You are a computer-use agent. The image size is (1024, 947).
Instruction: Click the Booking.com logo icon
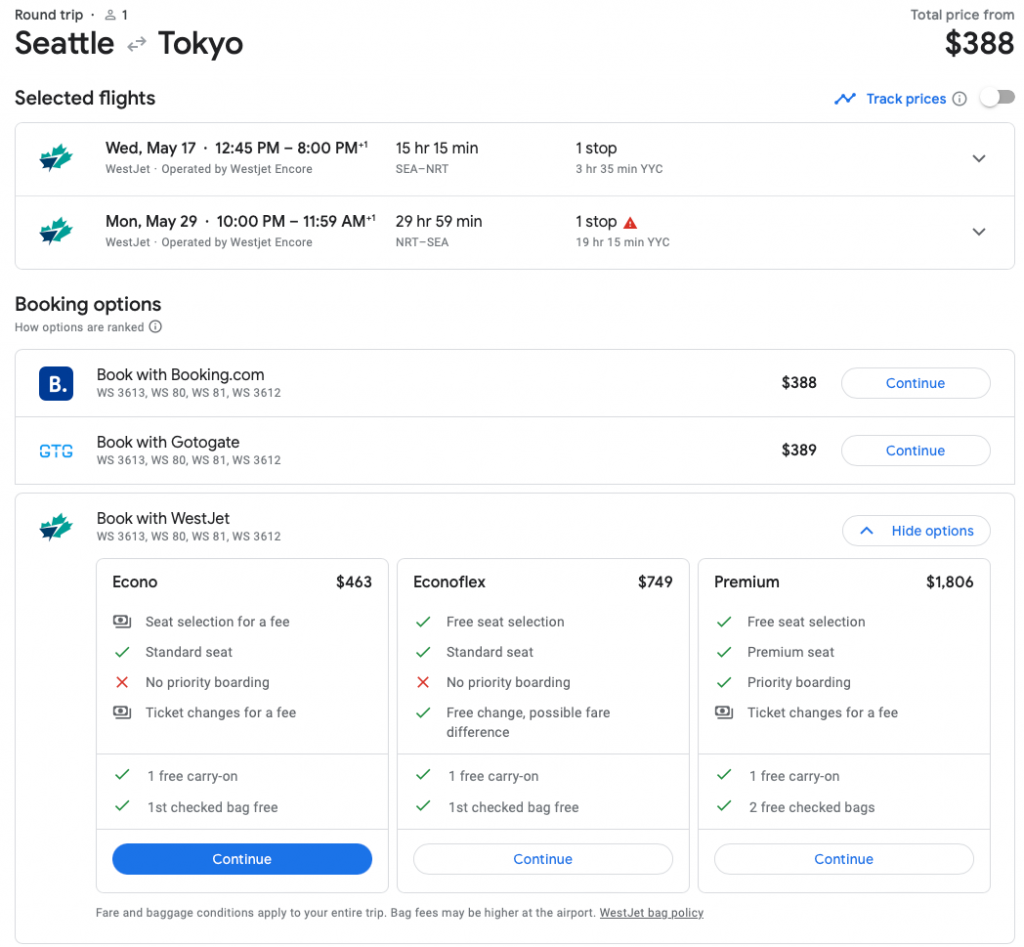tap(56, 384)
